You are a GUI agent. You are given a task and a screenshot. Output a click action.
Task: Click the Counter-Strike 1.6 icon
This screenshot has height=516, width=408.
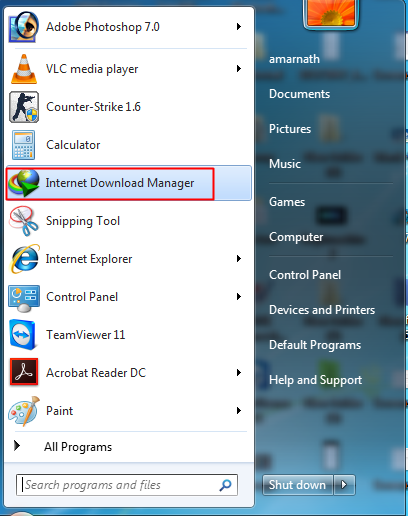coord(24,107)
